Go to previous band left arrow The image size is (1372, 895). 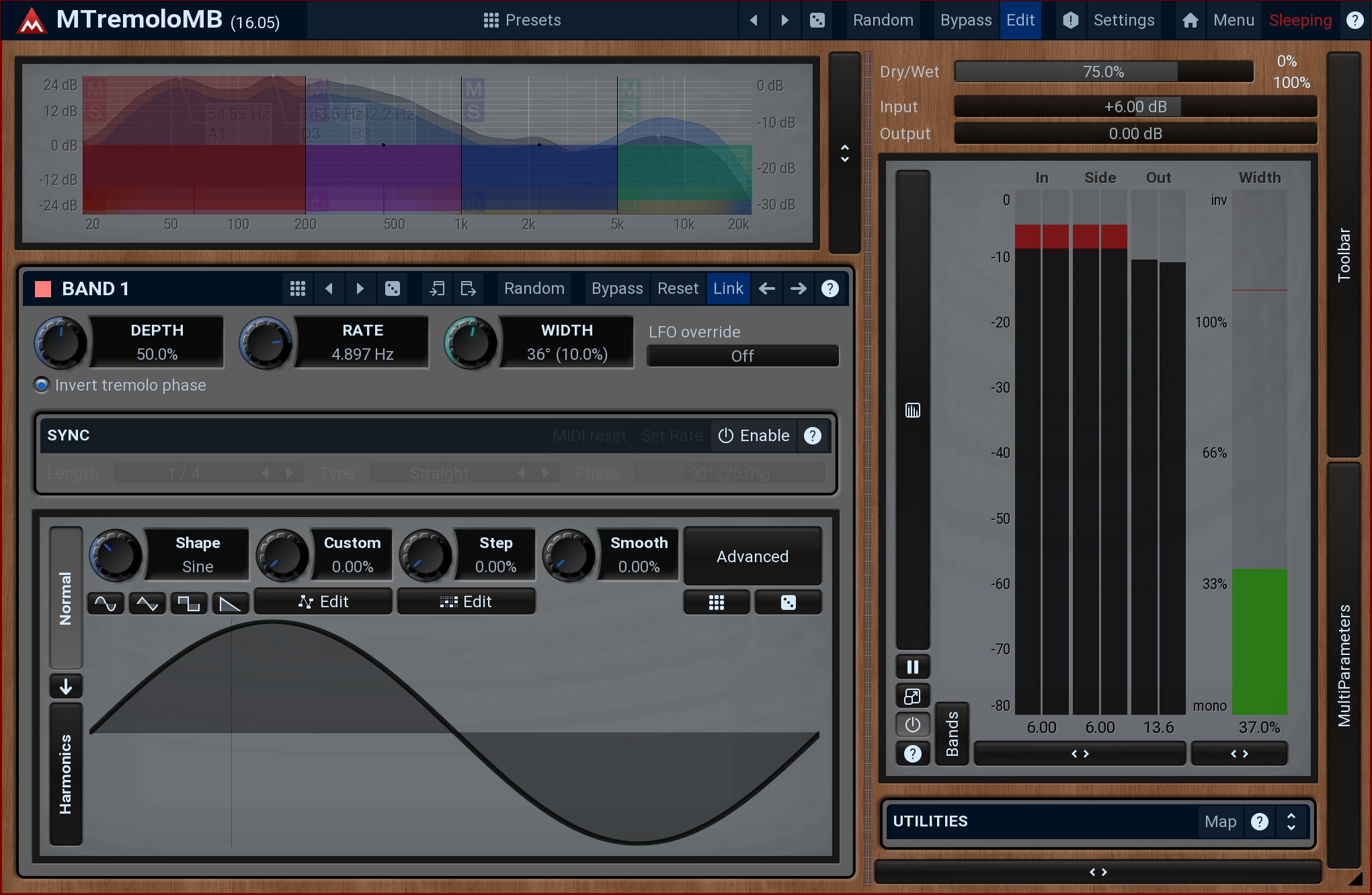(x=767, y=288)
